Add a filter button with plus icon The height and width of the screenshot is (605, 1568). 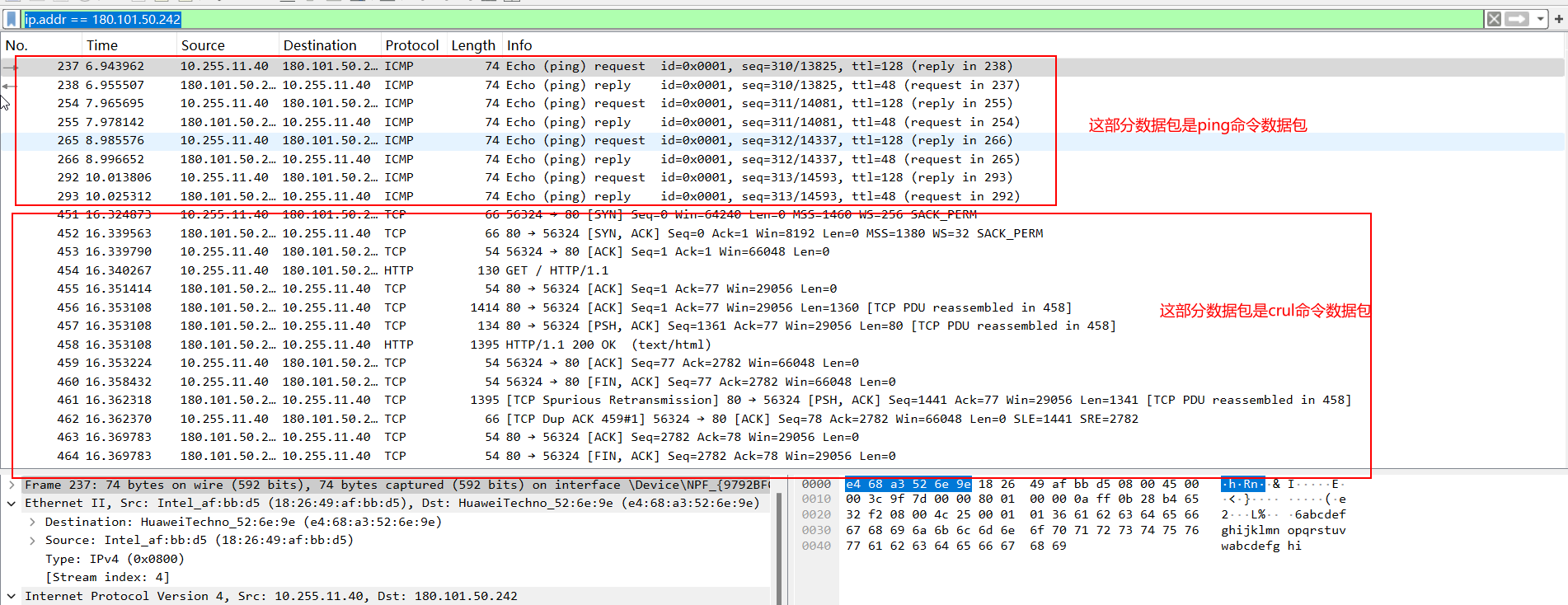pyautogui.click(x=1558, y=19)
